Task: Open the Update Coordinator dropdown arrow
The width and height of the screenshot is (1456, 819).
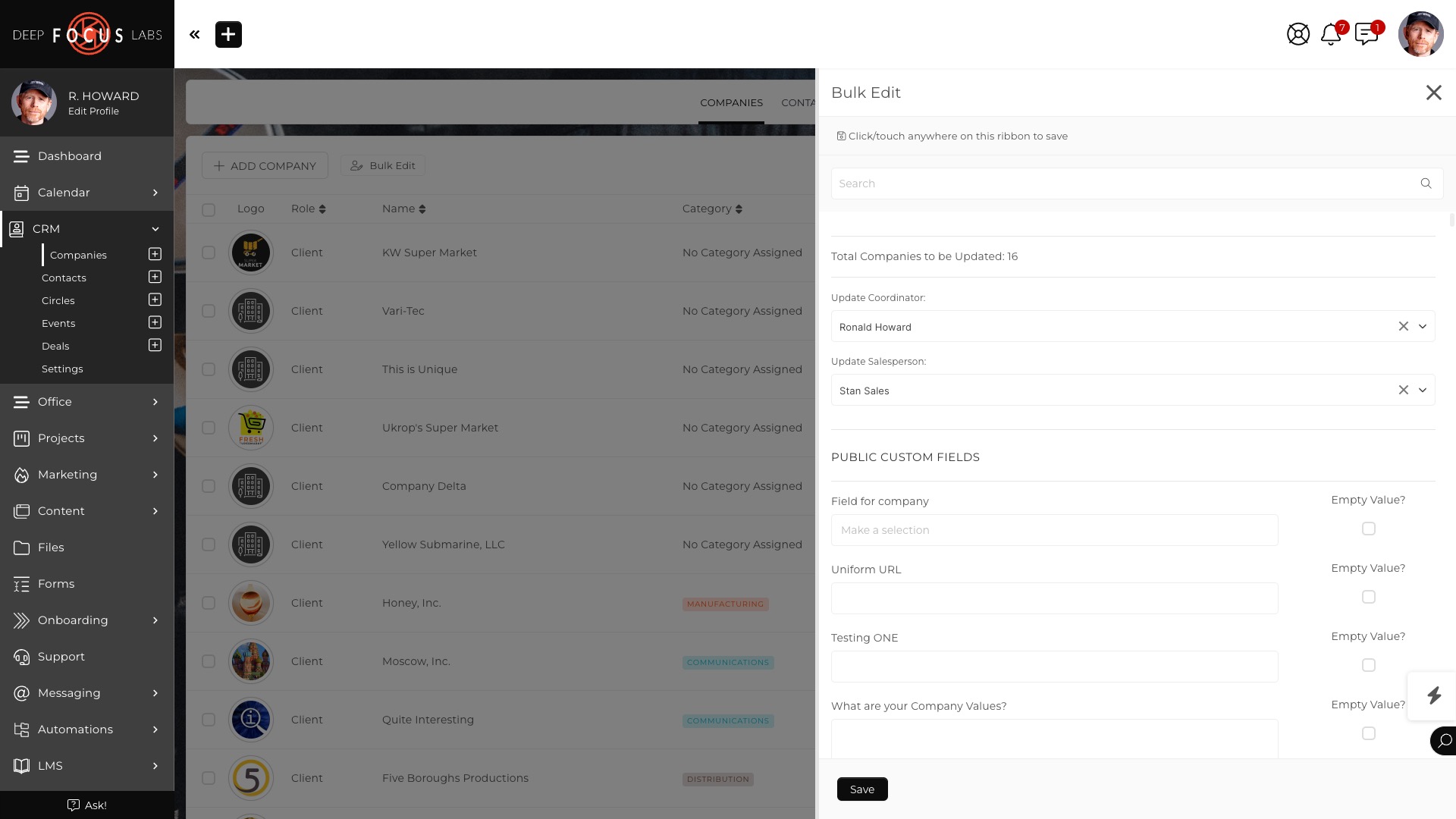Action: pos(1423,326)
